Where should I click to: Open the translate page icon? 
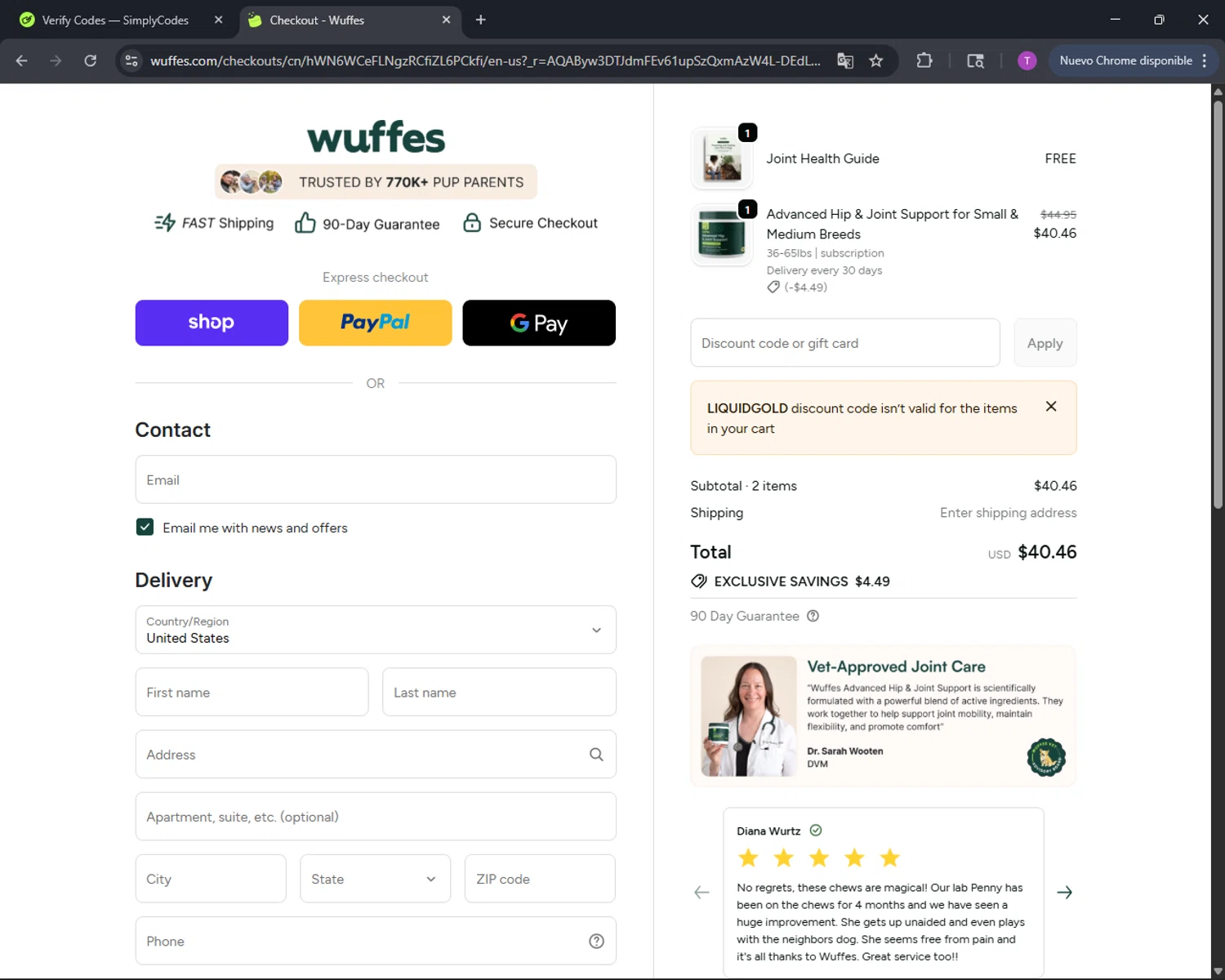coord(845,60)
